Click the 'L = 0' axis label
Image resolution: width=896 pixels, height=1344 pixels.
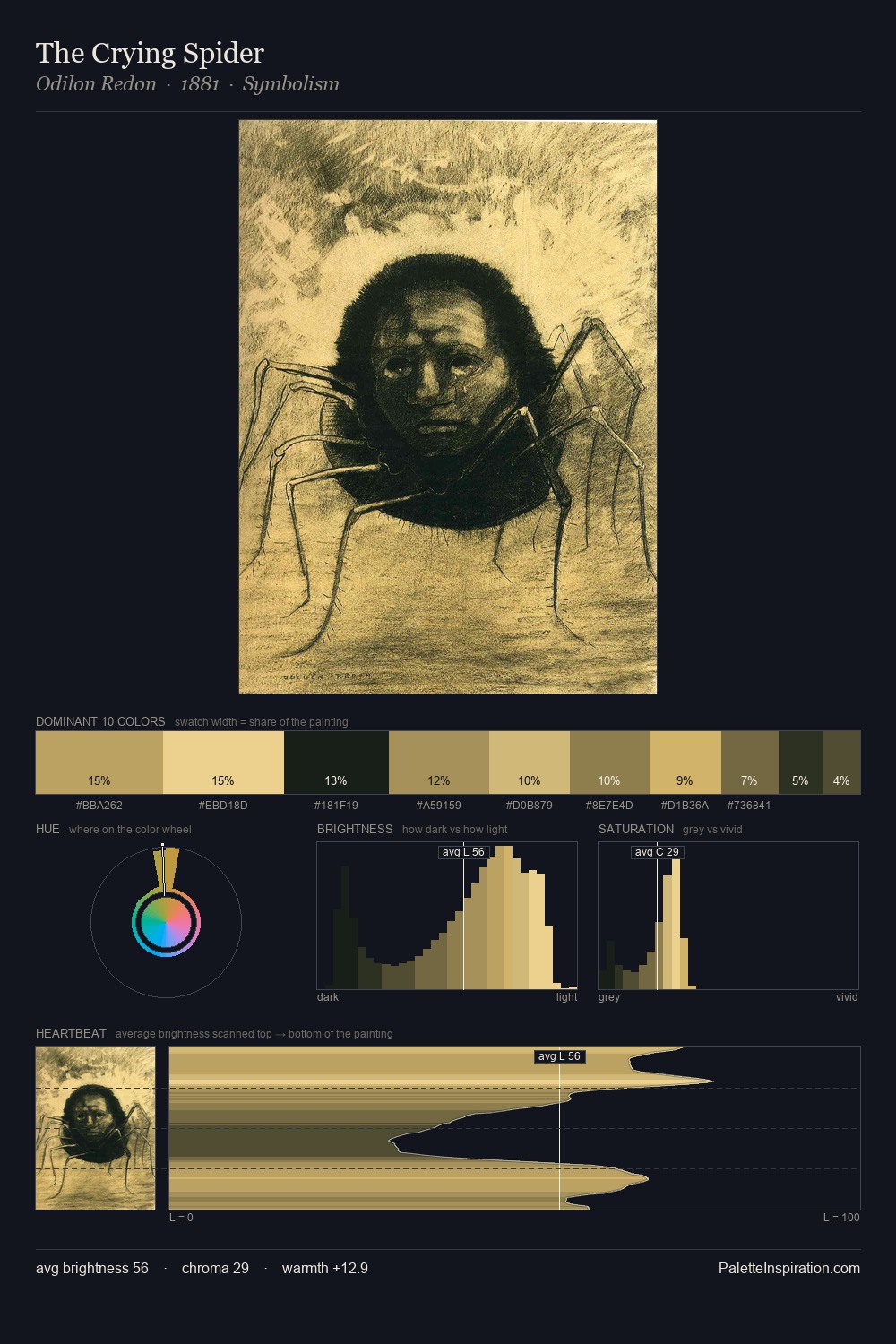[x=181, y=1218]
